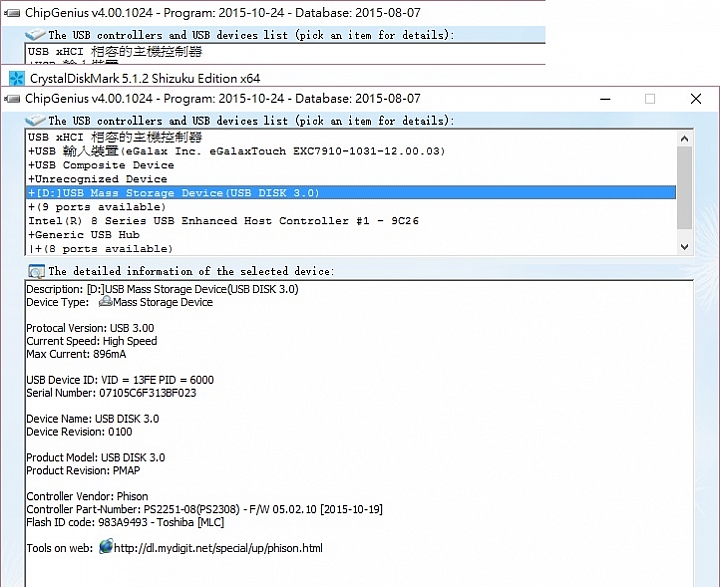Viewport: 720px width, 587px height.
Task: Click the Product Model: USB DISK 3.0 line
Action: [x=96, y=457]
